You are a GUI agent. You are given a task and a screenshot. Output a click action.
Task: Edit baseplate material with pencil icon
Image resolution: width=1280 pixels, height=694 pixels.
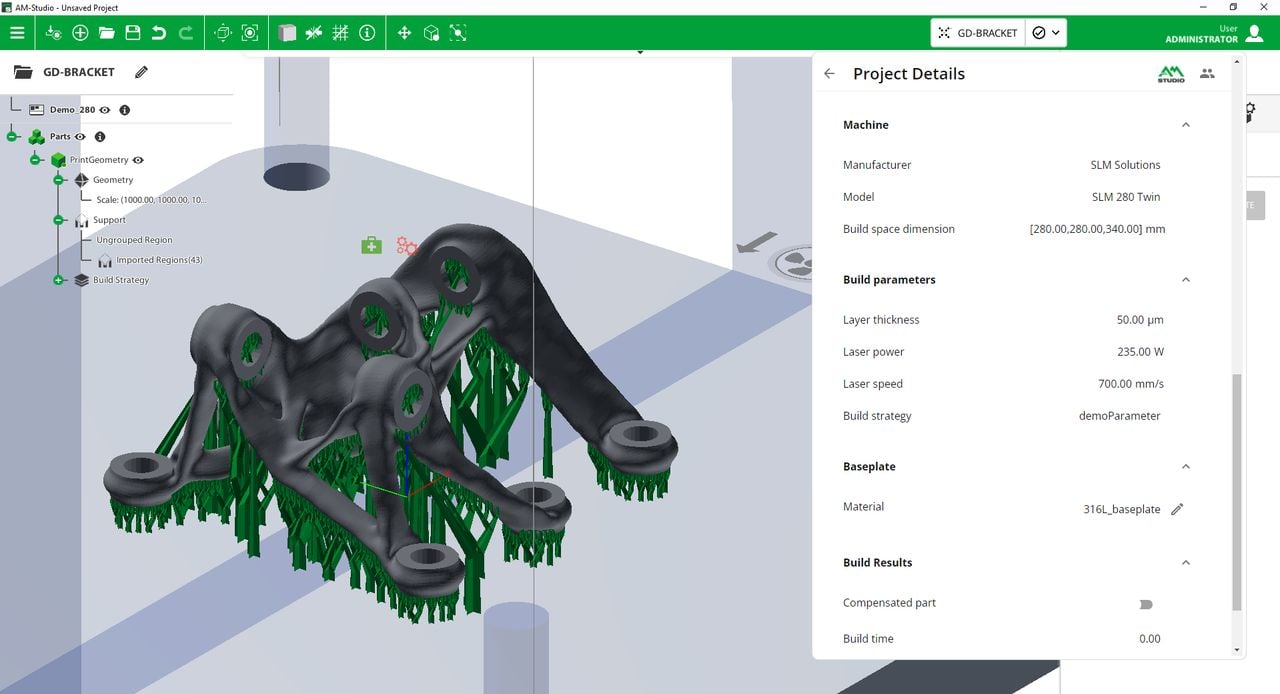tap(1177, 509)
